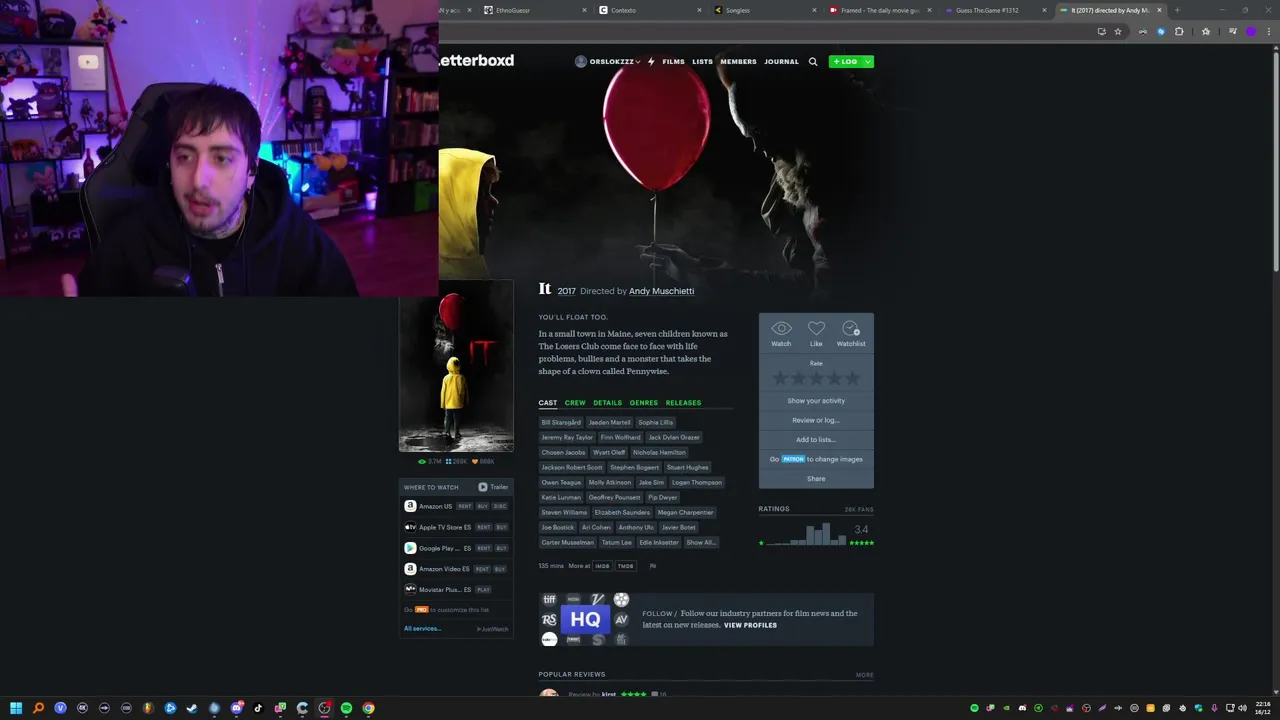Open the LISTS menu
1280x720 pixels.
(x=702, y=62)
